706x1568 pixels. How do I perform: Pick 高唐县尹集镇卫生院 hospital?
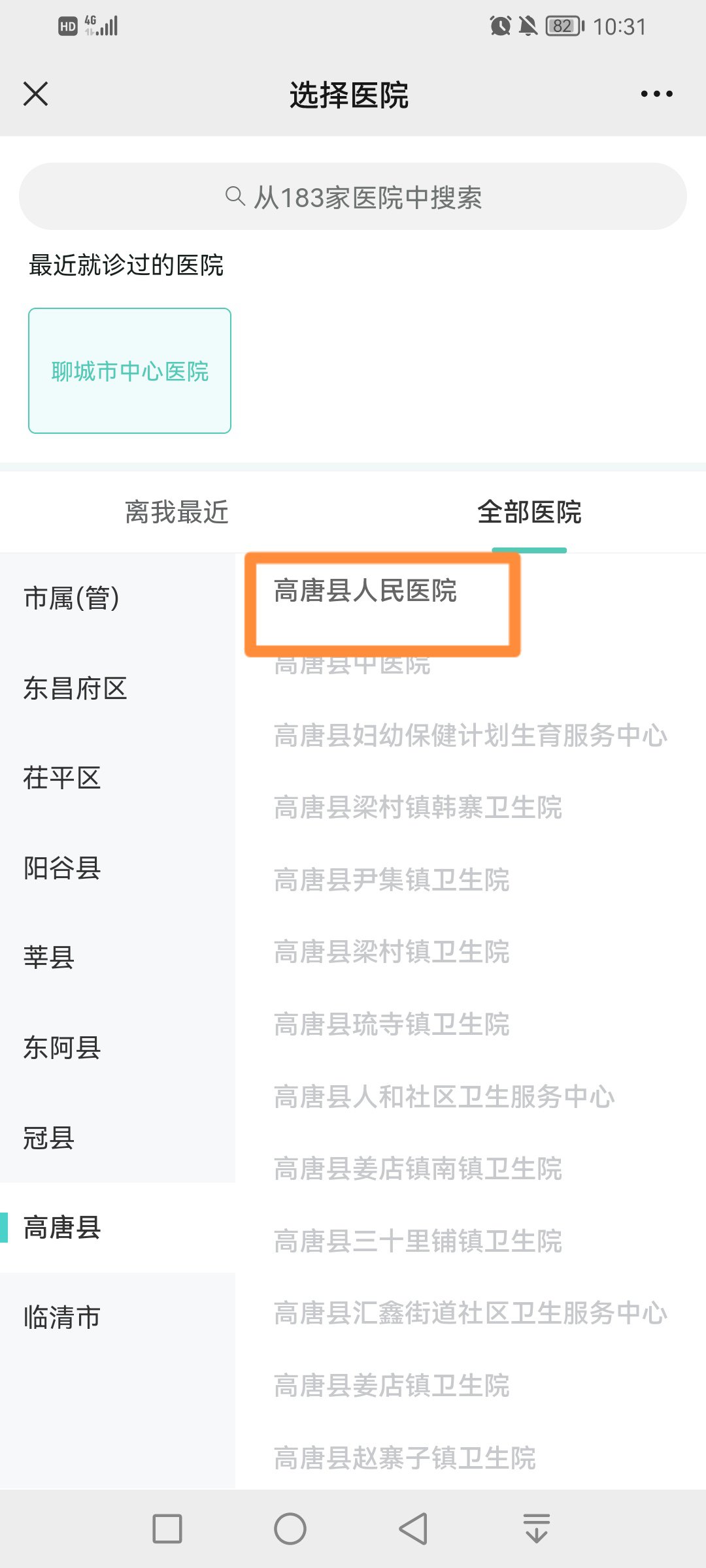tap(392, 880)
